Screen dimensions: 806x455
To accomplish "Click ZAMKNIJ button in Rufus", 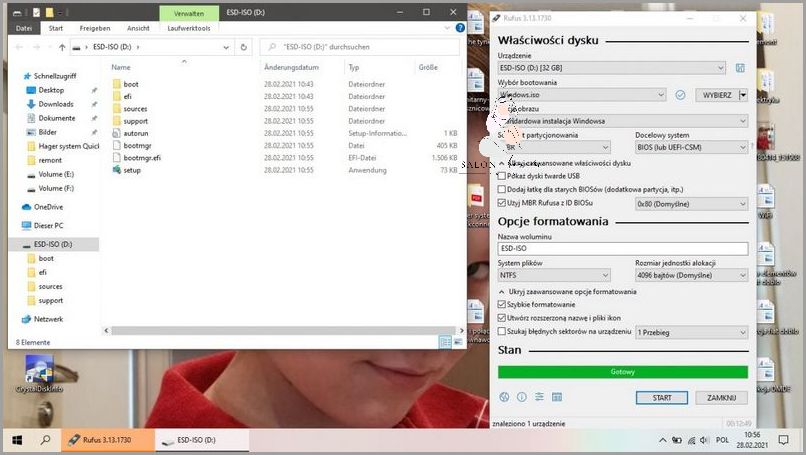I will (721, 397).
